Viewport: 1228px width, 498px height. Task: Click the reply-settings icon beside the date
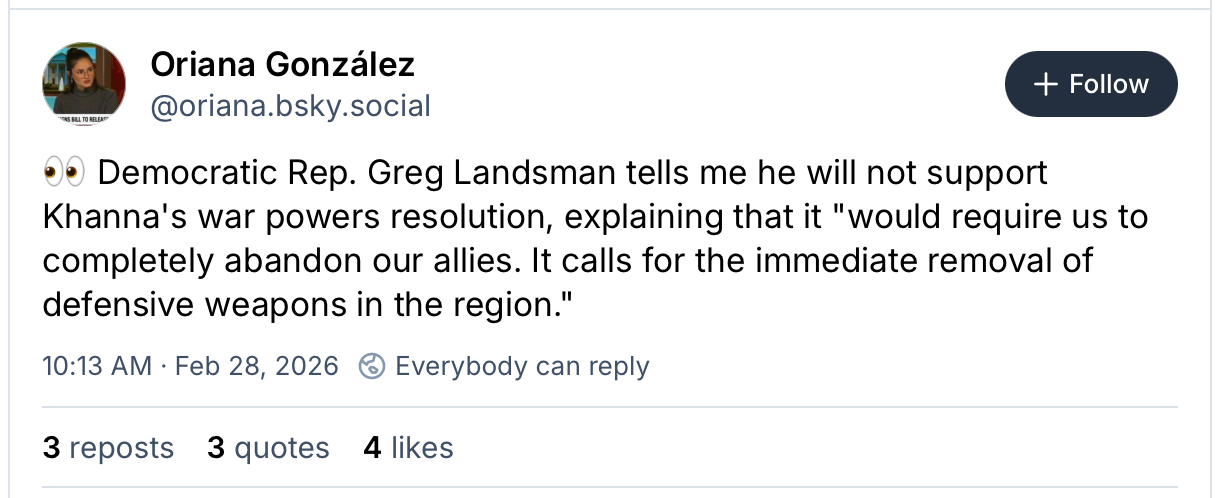click(372, 366)
